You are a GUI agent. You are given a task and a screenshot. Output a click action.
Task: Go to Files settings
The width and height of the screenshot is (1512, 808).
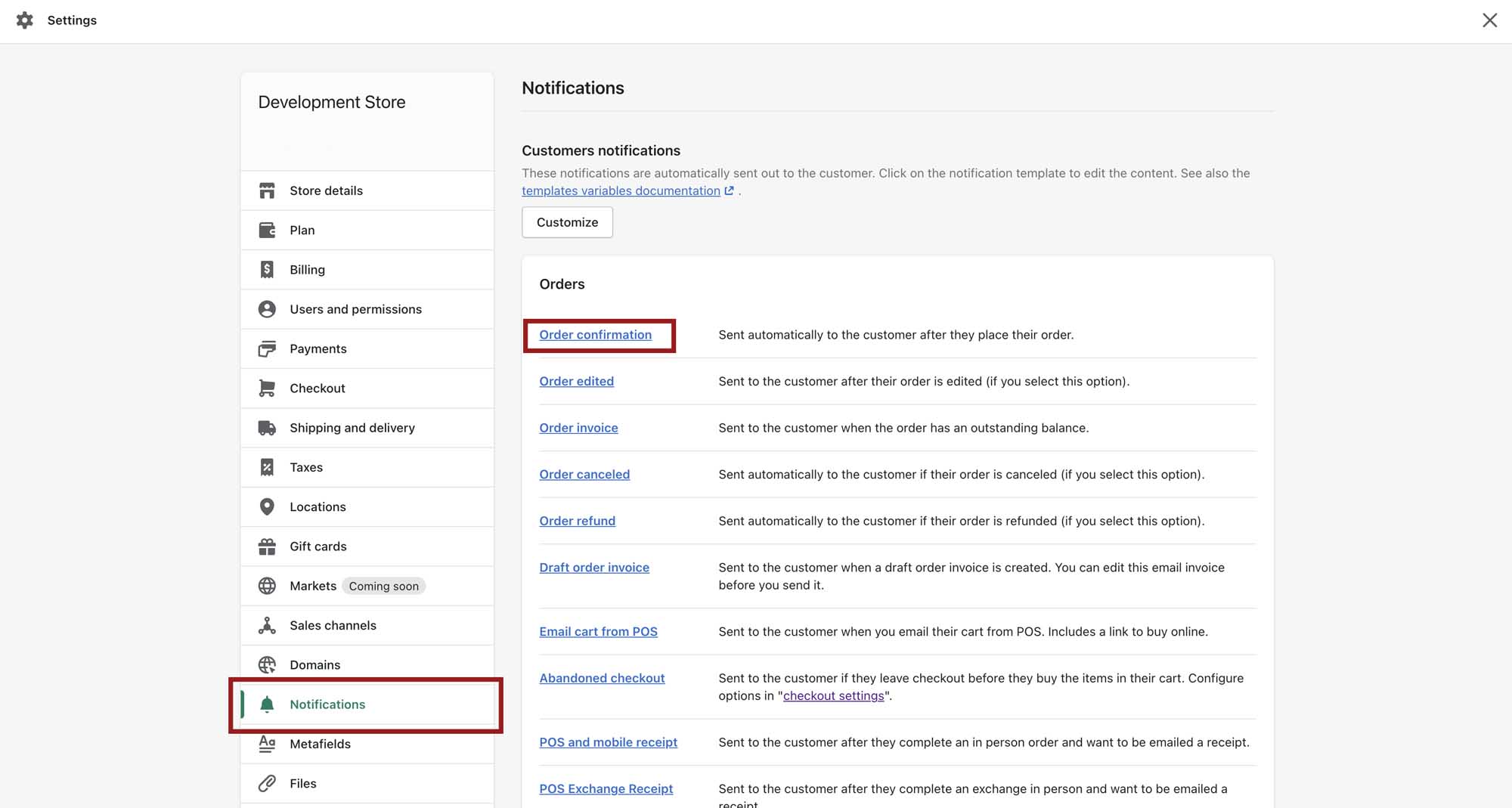pos(367,783)
